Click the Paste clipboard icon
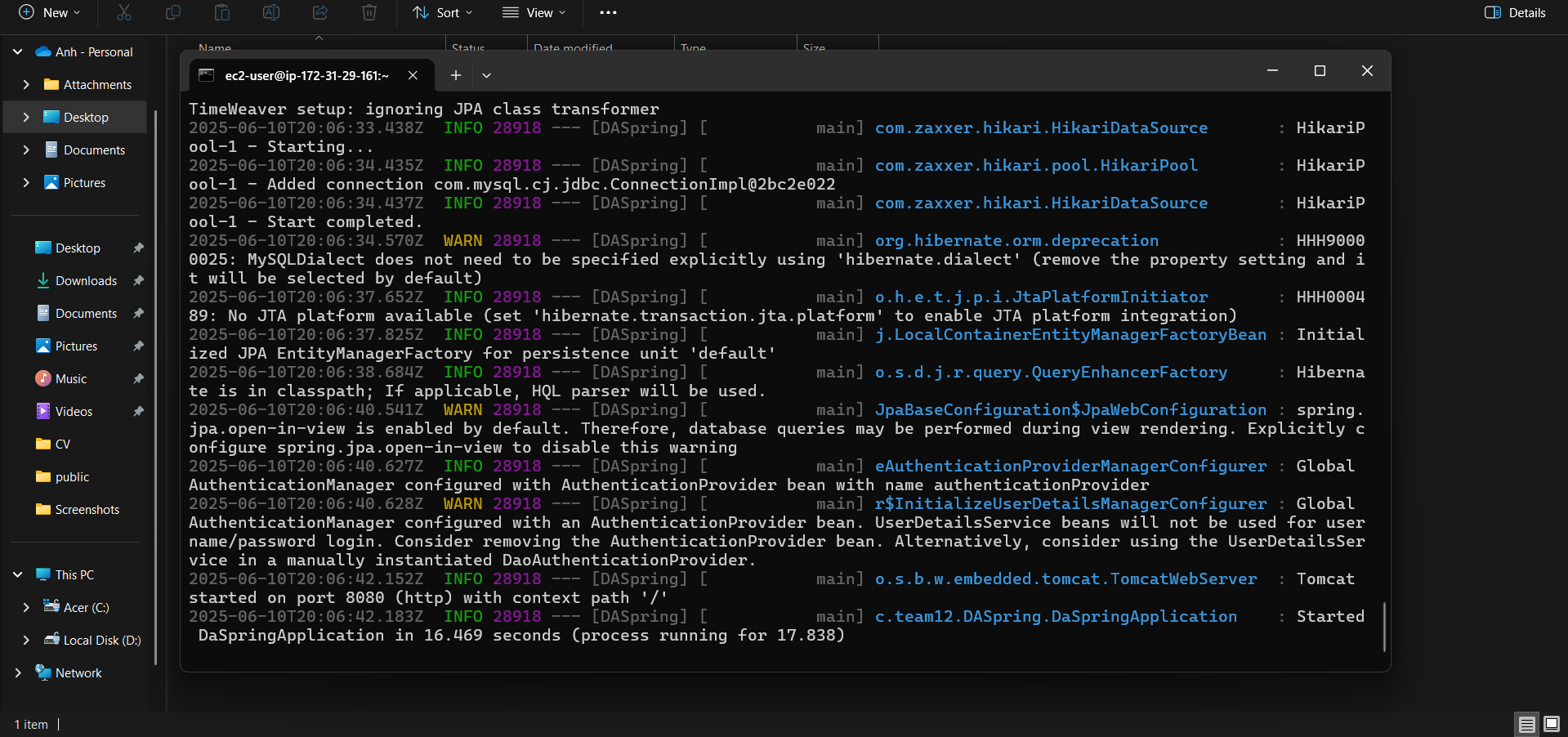 222,12
